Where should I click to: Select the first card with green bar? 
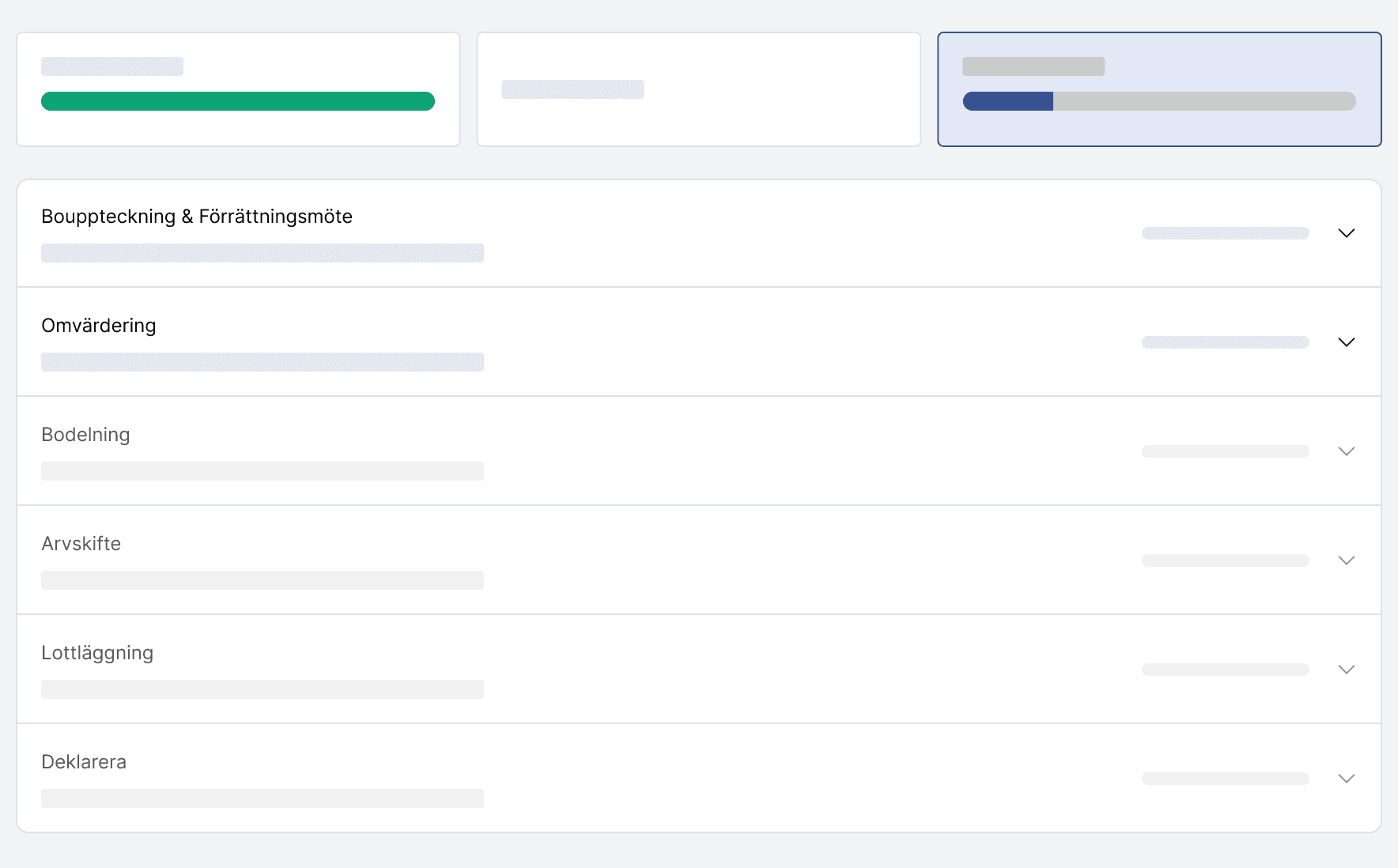pos(238,89)
